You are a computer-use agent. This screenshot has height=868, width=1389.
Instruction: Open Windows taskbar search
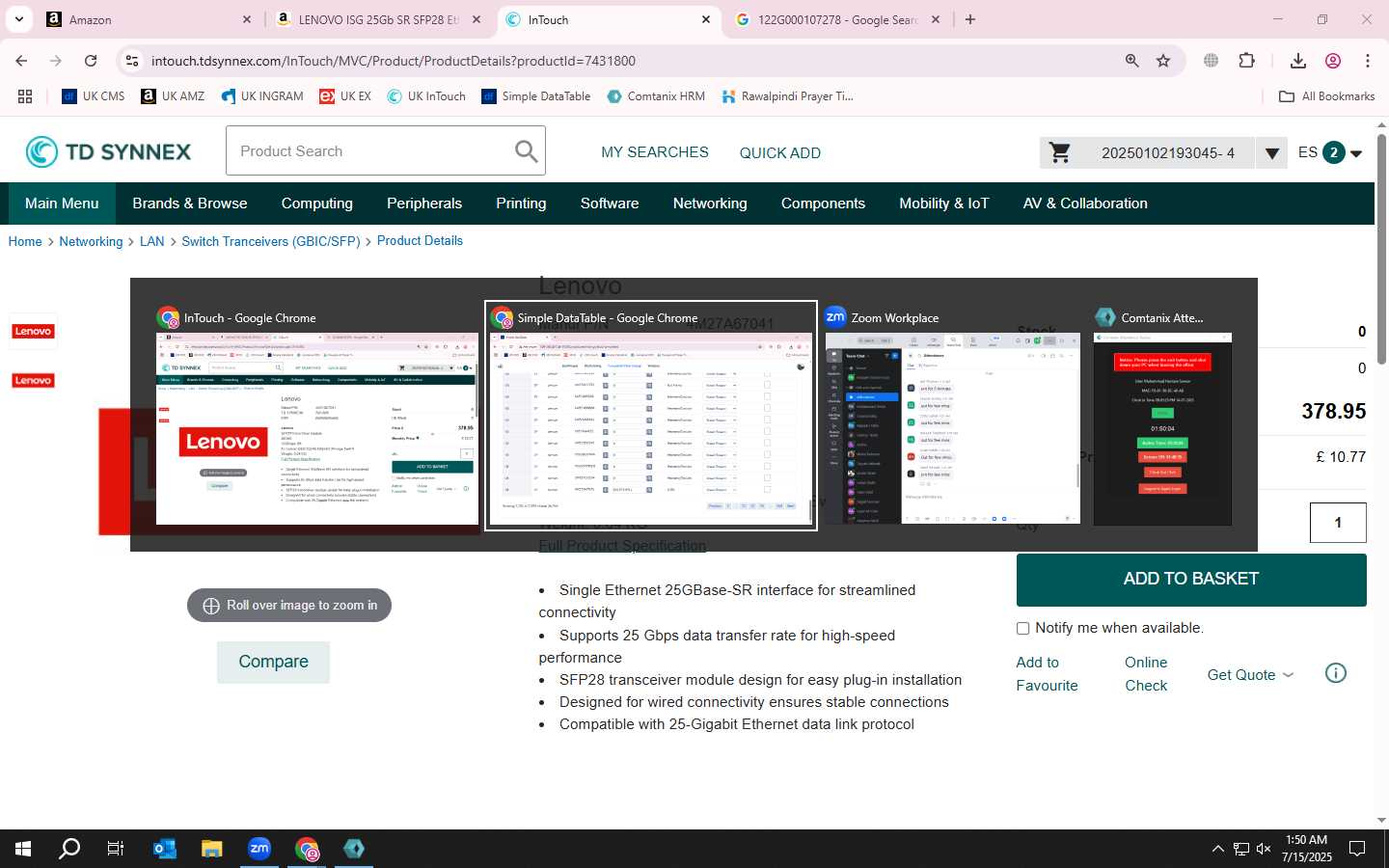pyautogui.click(x=69, y=849)
